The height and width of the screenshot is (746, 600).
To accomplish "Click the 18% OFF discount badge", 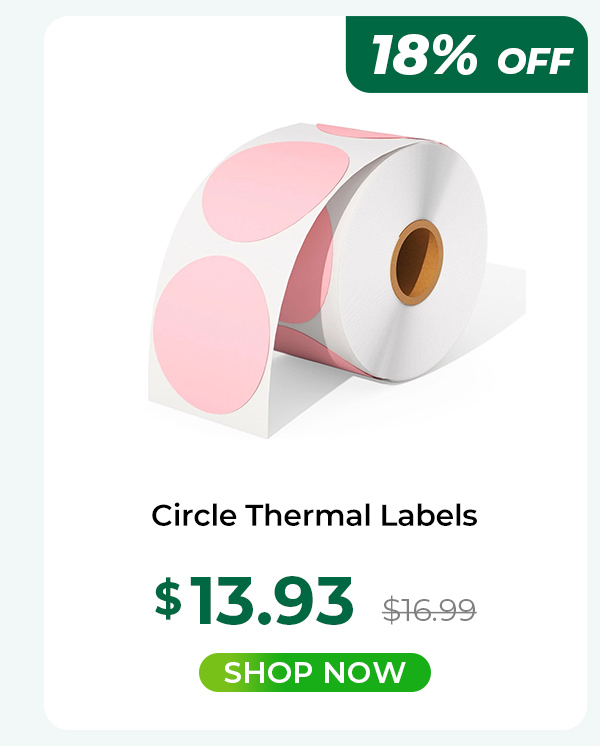I will (x=467, y=54).
